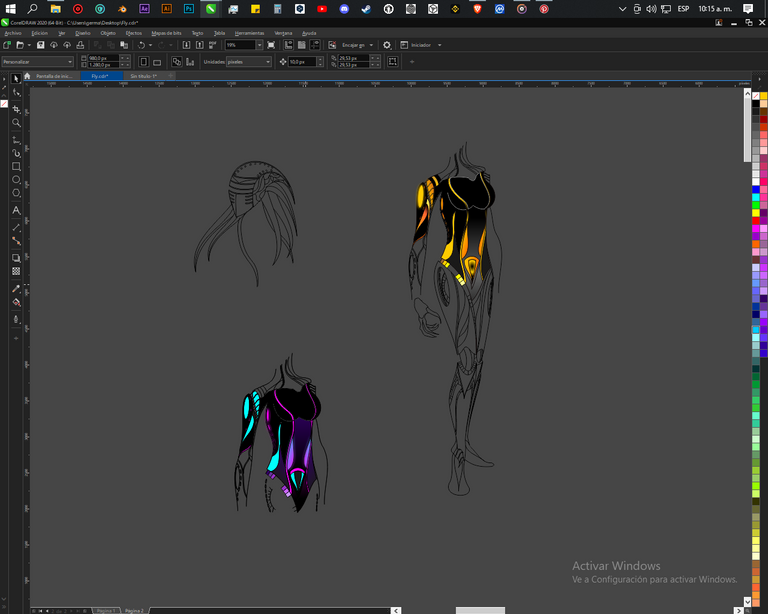Click the Save disk icon
The width and height of the screenshot is (768, 614).
click(x=41, y=45)
